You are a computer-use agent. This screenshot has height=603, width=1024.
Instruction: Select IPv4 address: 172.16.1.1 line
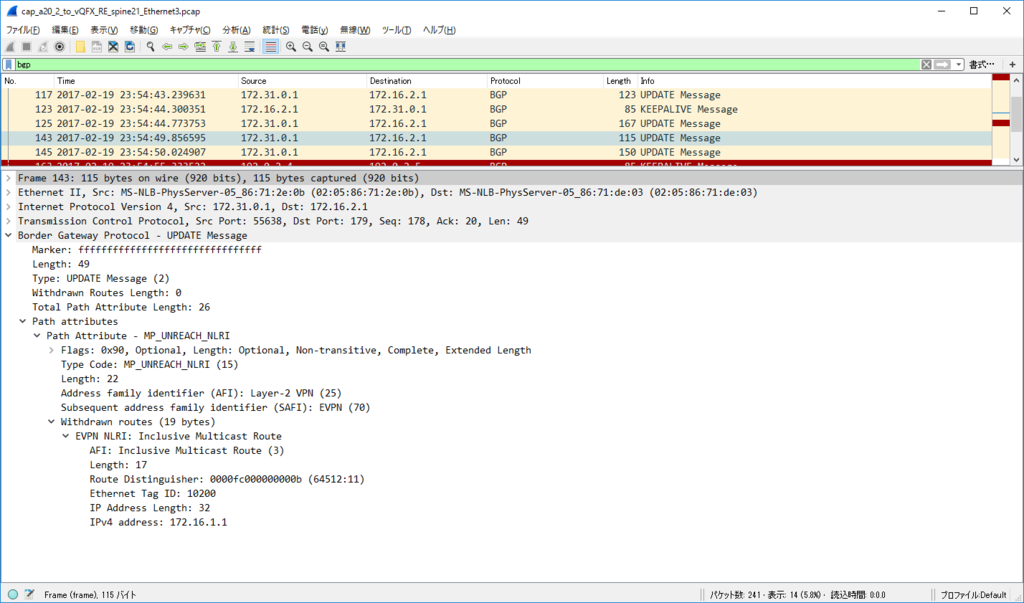(158, 523)
